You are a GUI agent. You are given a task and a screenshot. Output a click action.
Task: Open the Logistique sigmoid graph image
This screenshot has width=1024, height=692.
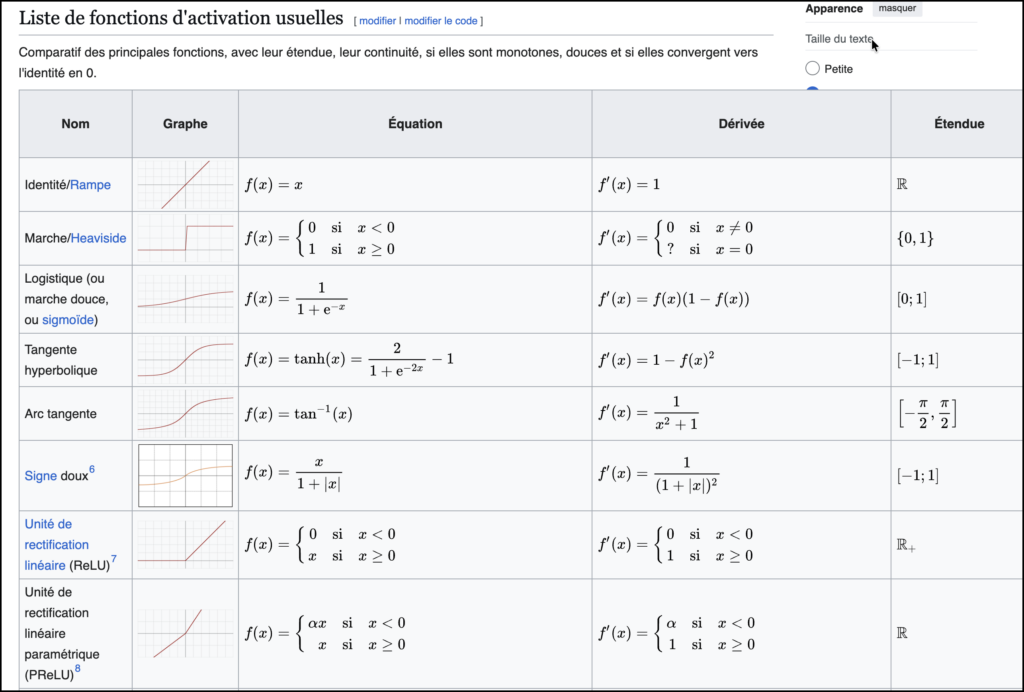[x=185, y=299]
